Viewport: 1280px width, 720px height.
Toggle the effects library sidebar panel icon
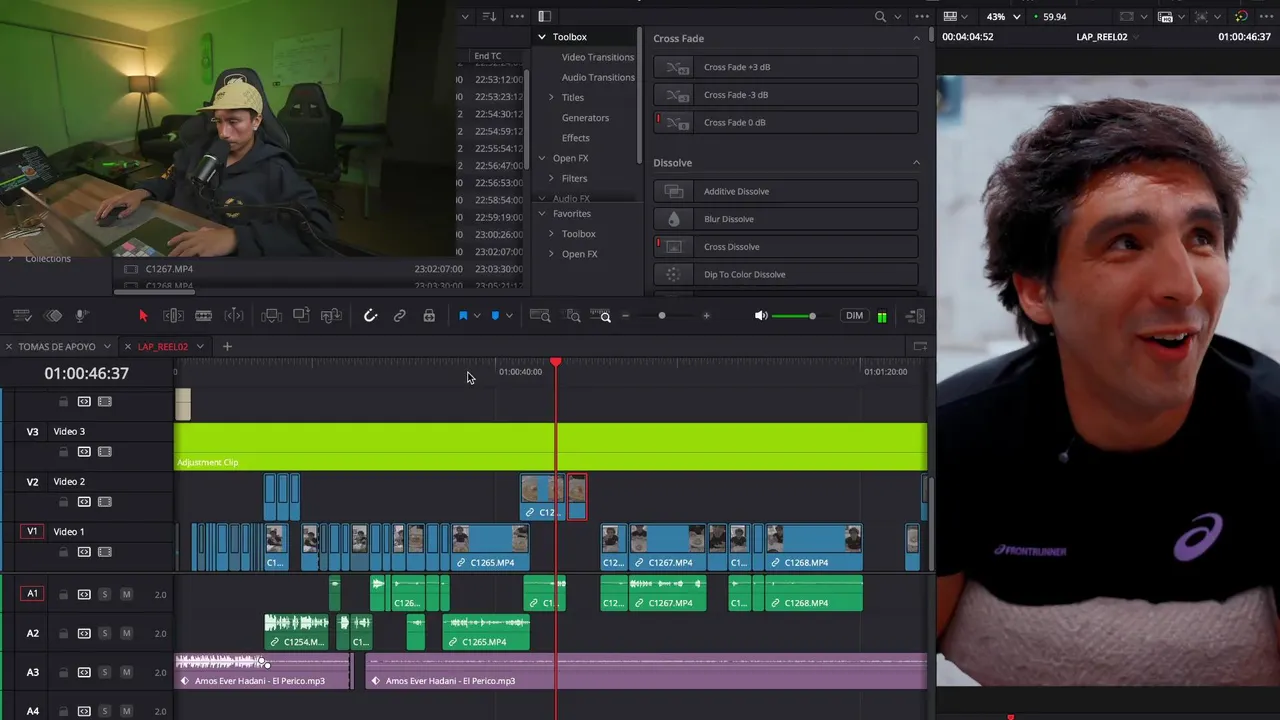click(544, 16)
